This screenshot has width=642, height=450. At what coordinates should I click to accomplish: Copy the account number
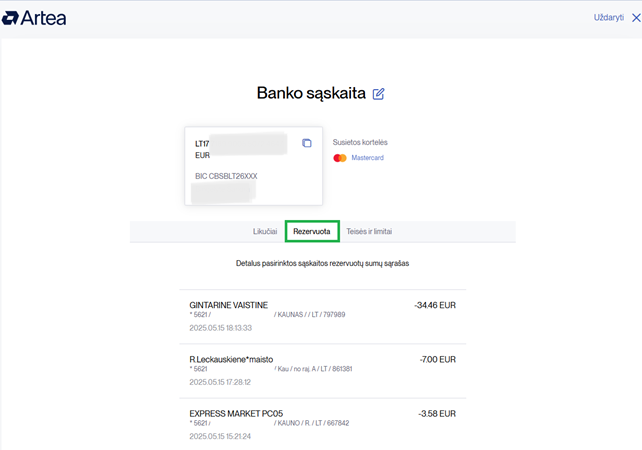pyautogui.click(x=307, y=143)
